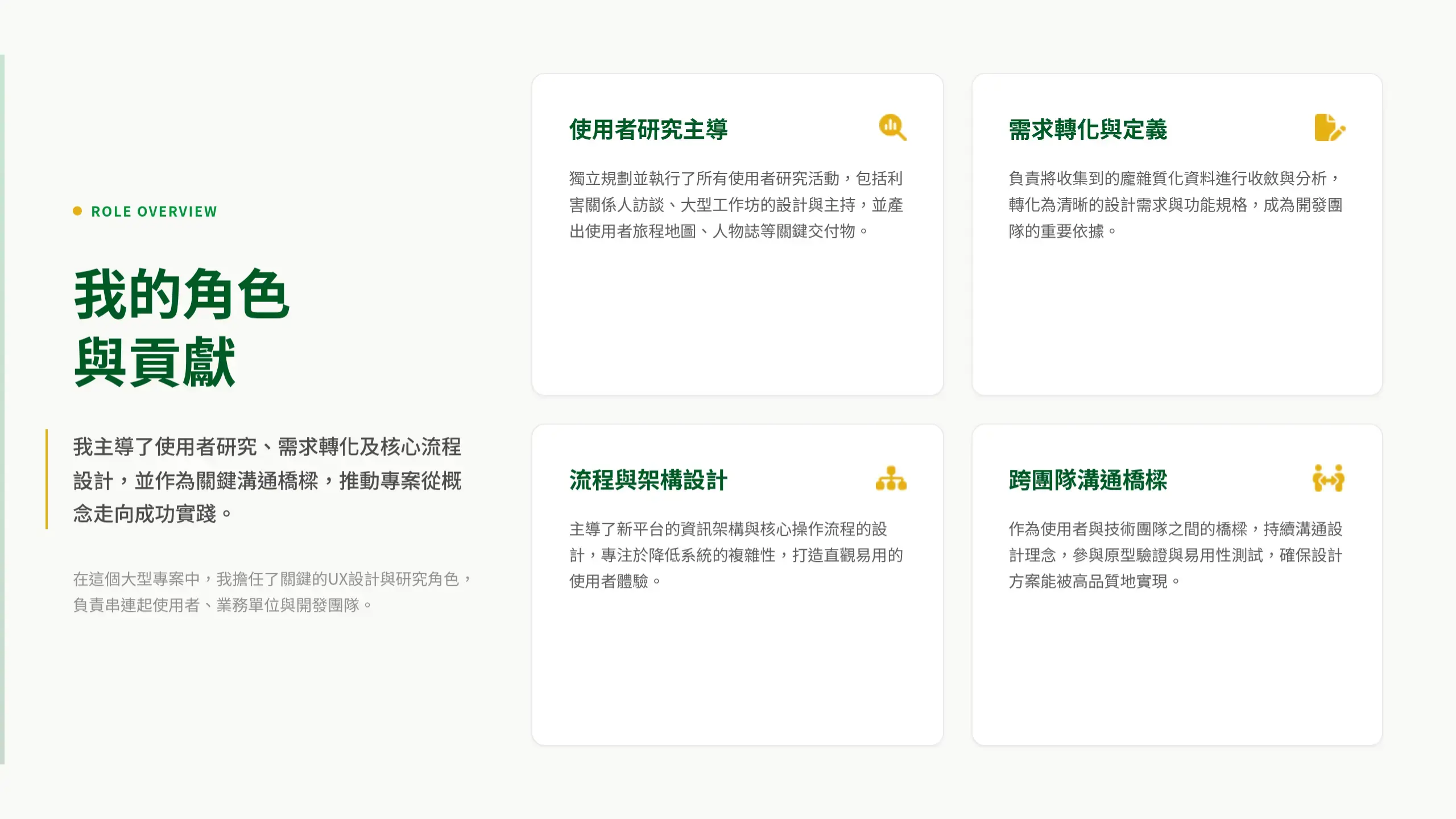Image resolution: width=1456 pixels, height=819 pixels.
Task: Select the 流程與架構設計 card title
Action: click(648, 480)
